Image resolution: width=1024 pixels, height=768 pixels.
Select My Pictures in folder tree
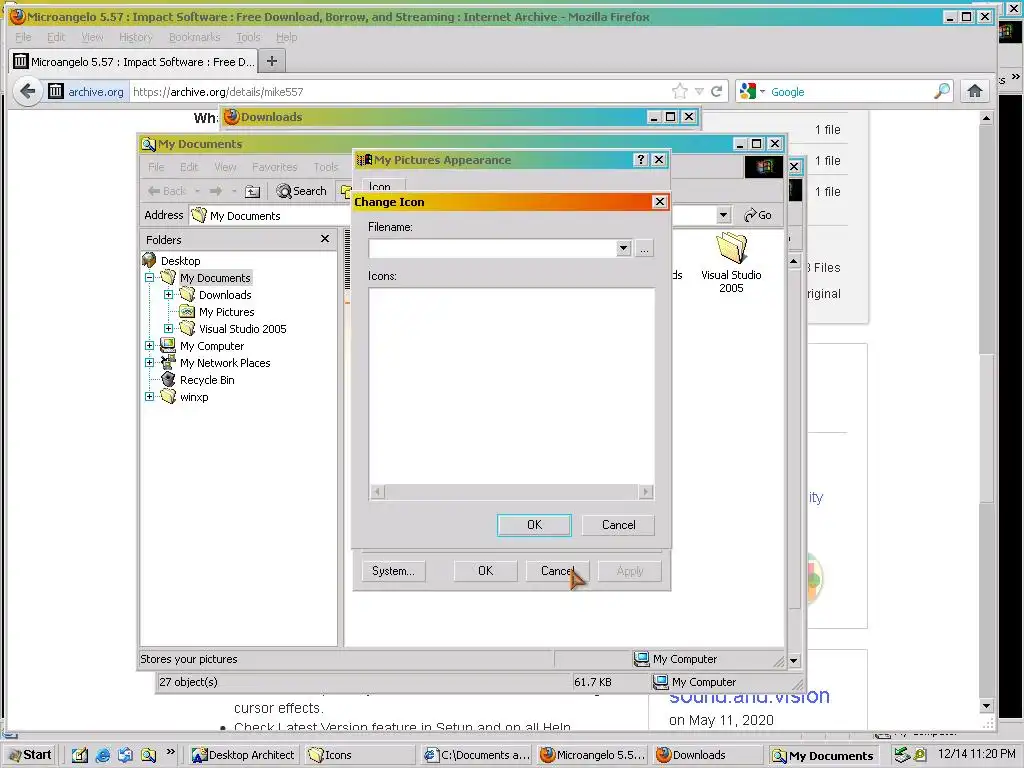point(226,312)
